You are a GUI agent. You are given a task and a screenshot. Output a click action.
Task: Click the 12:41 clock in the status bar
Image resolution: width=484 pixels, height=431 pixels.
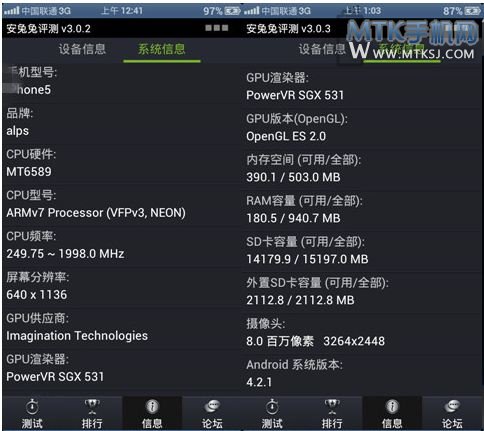122,11
